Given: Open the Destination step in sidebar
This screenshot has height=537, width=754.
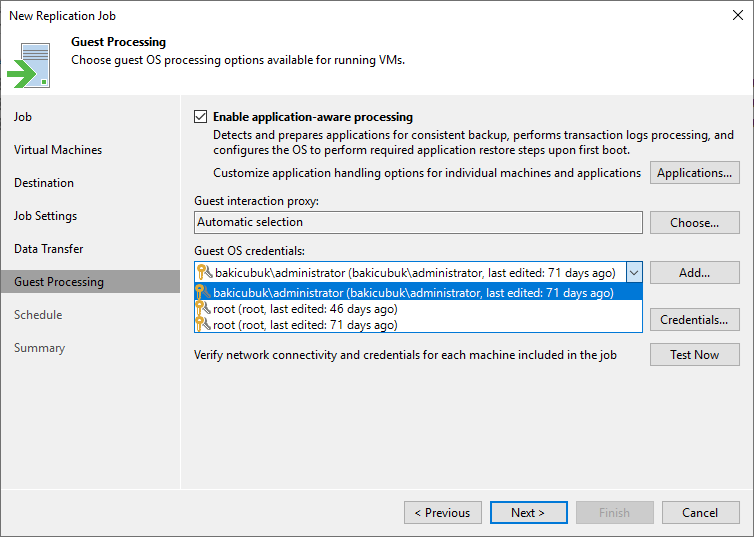Looking at the screenshot, I should coord(44,183).
